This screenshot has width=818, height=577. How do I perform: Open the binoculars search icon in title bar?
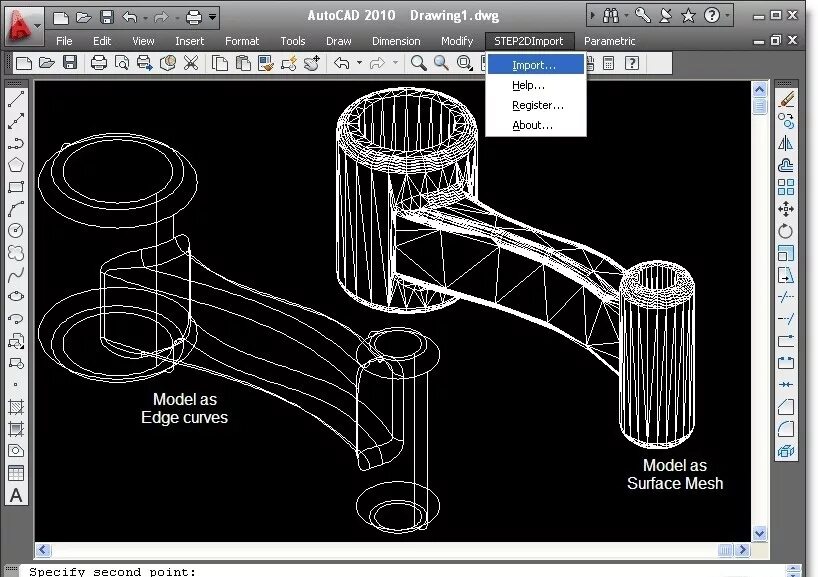tap(610, 16)
